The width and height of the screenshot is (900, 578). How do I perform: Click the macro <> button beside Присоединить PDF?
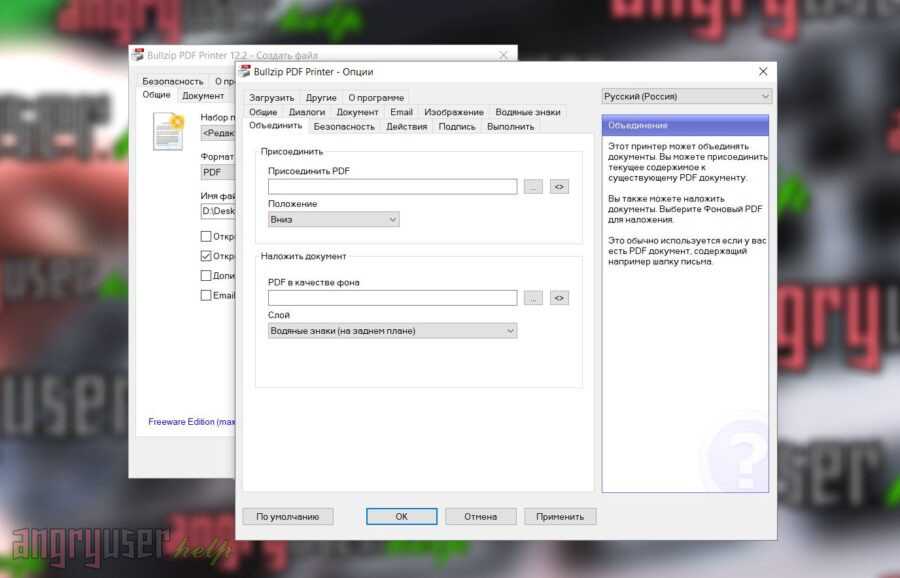pyautogui.click(x=559, y=187)
